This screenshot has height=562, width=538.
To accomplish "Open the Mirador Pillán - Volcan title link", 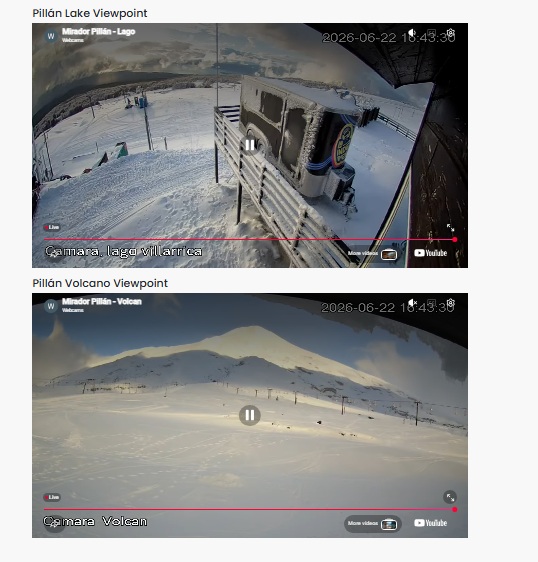I will [102, 301].
